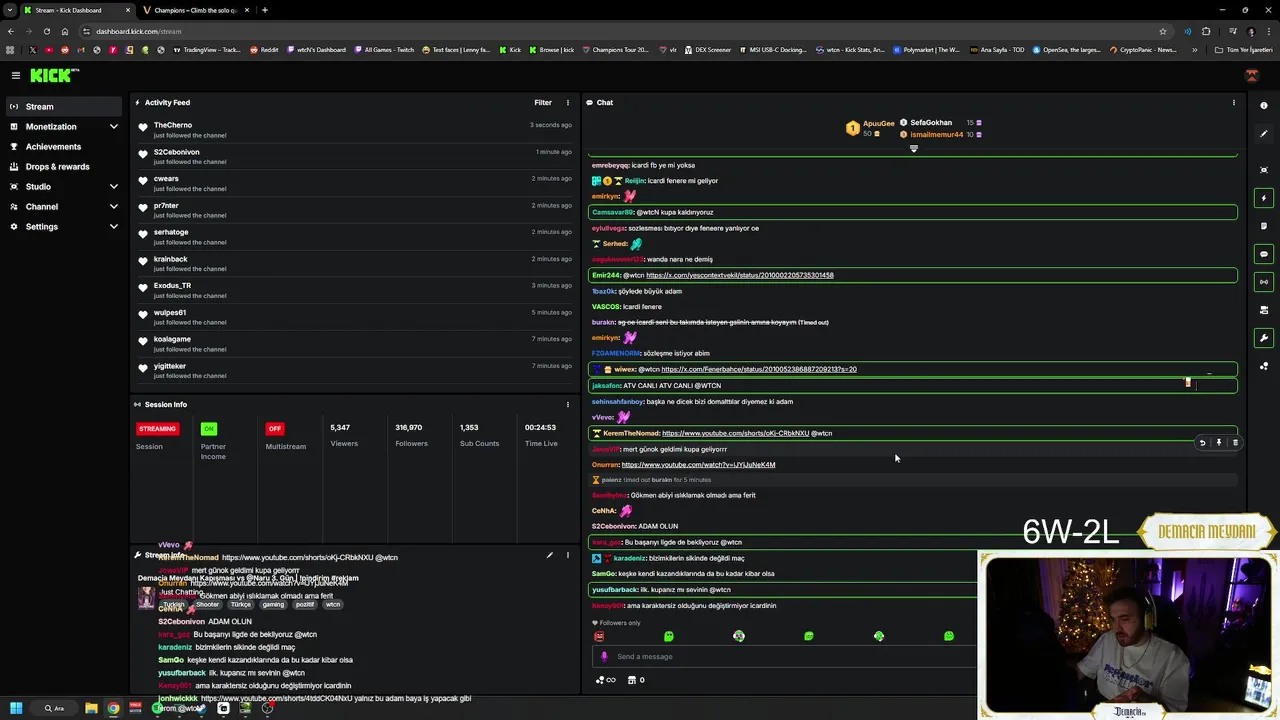This screenshot has height=720, width=1280.
Task: Click the red Kick icon top right
Action: (x=1251, y=75)
